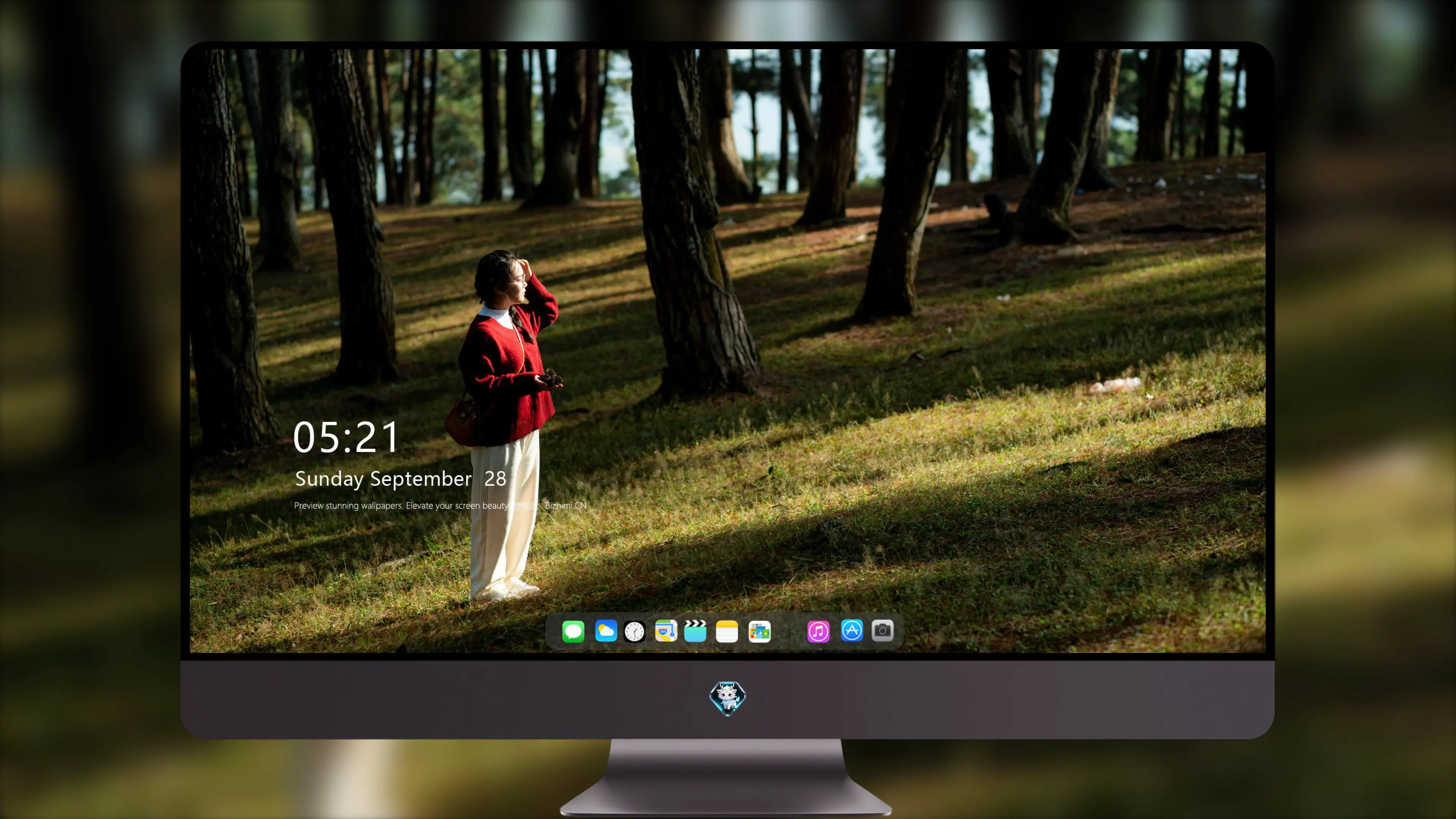Launch the Maps app from the dock

pyautogui.click(x=666, y=631)
